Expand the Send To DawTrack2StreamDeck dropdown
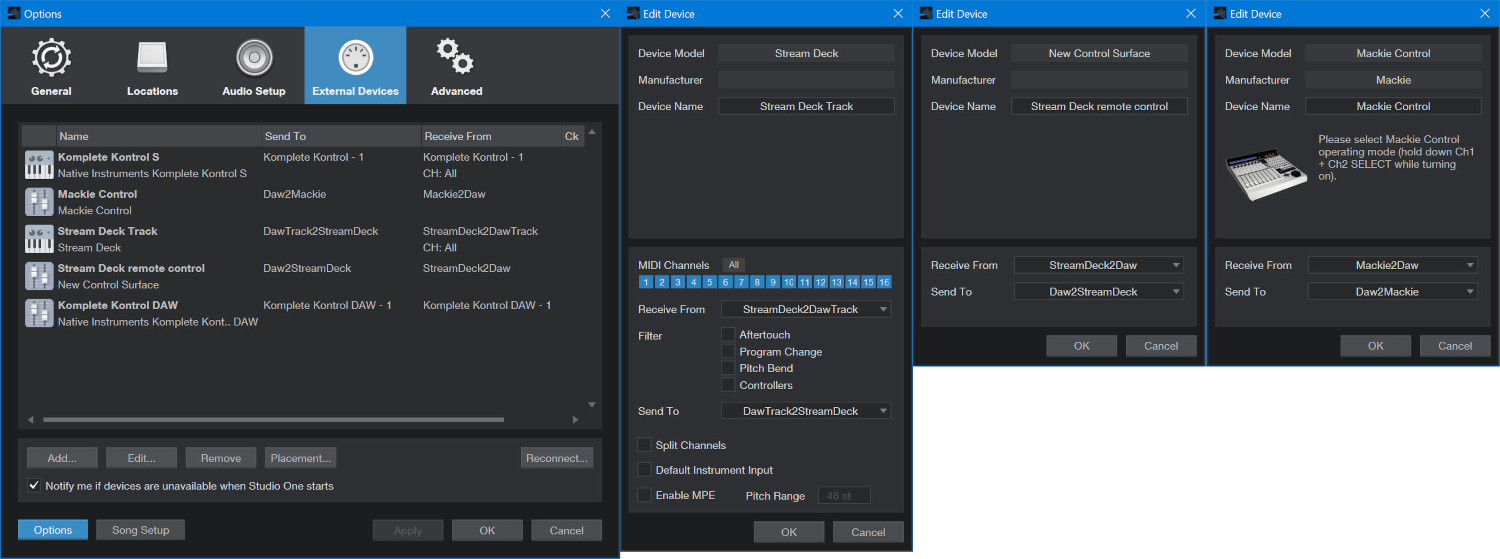 coord(806,411)
